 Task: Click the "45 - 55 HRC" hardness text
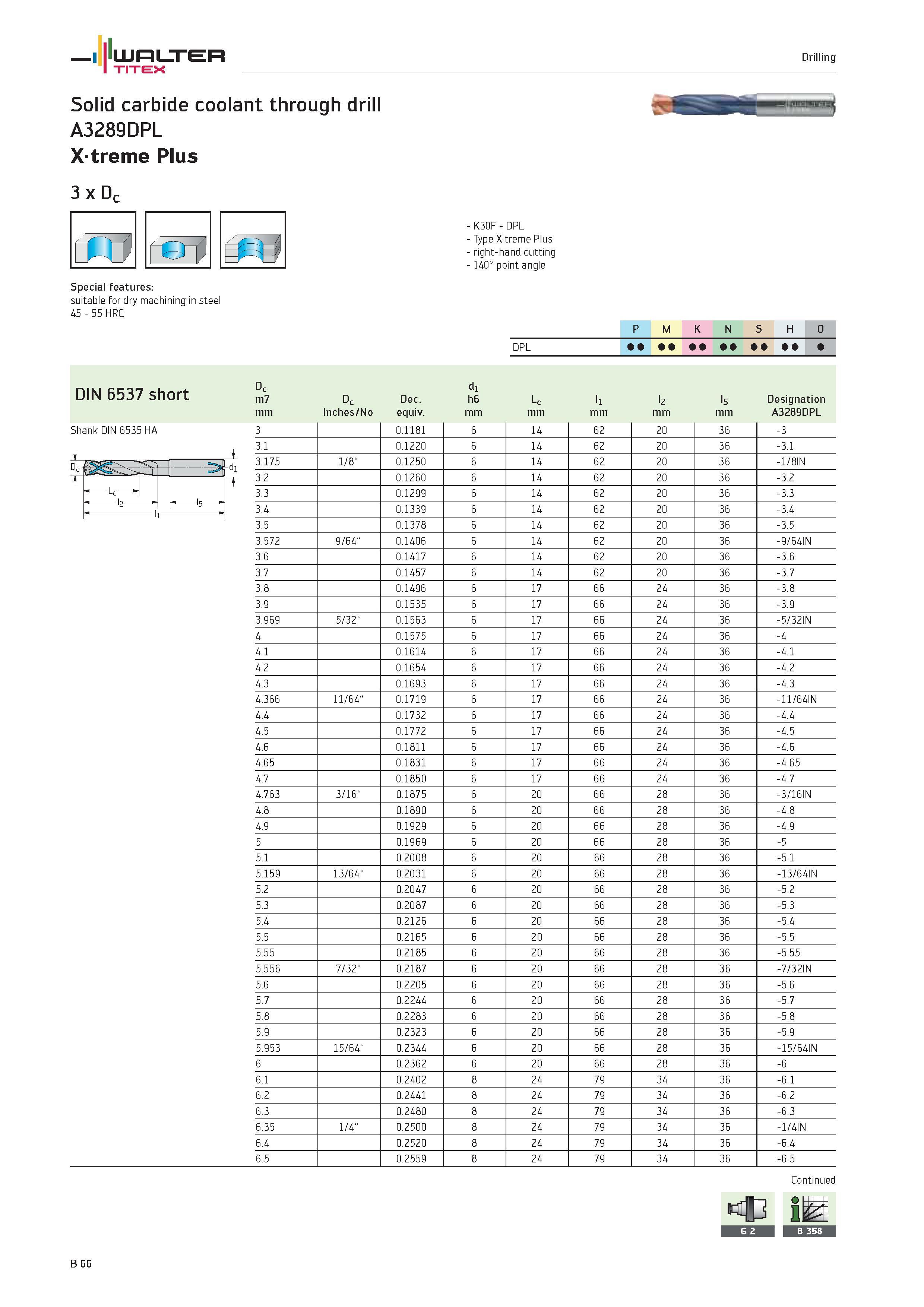click(x=97, y=314)
